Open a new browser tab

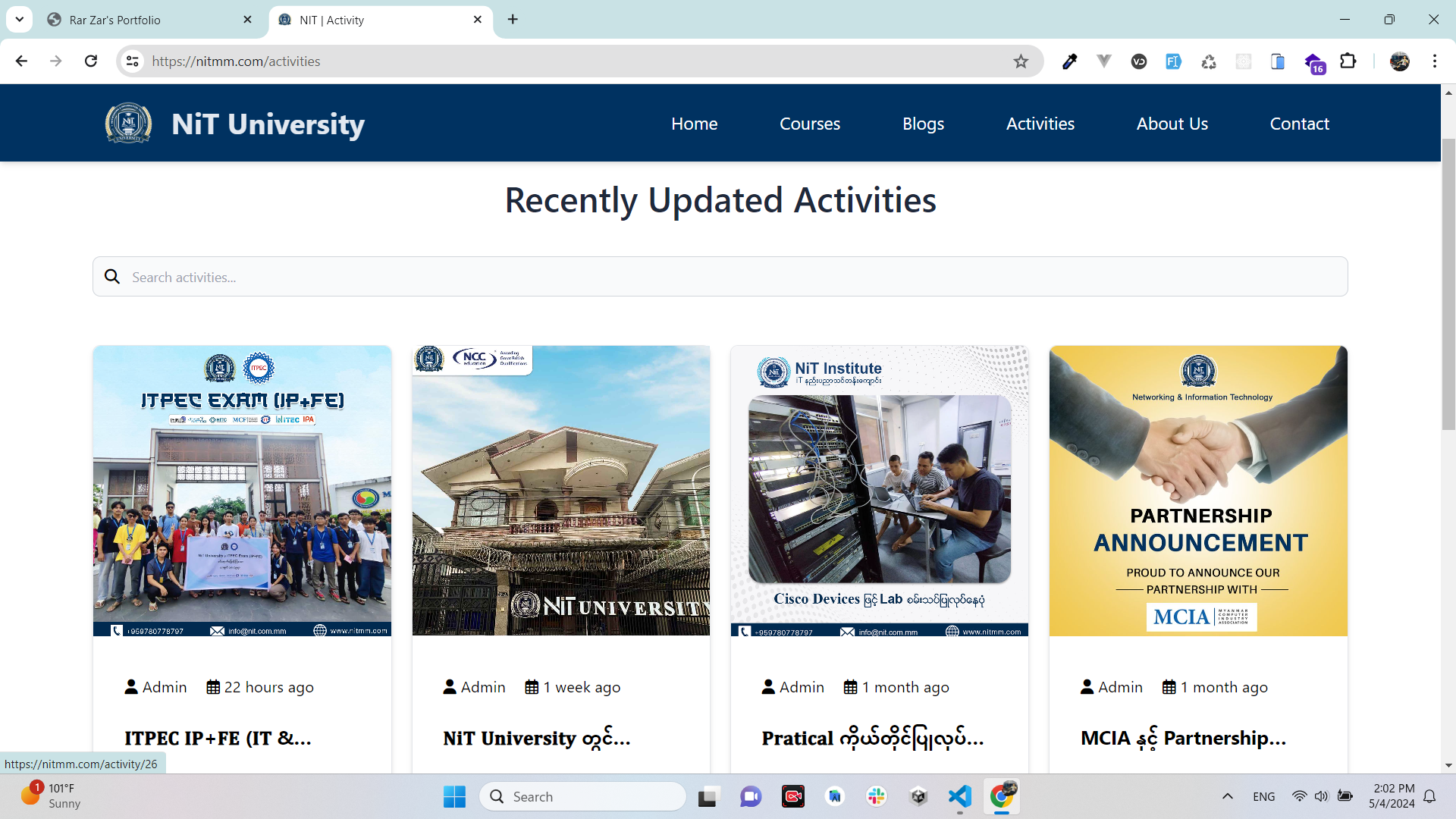click(513, 20)
